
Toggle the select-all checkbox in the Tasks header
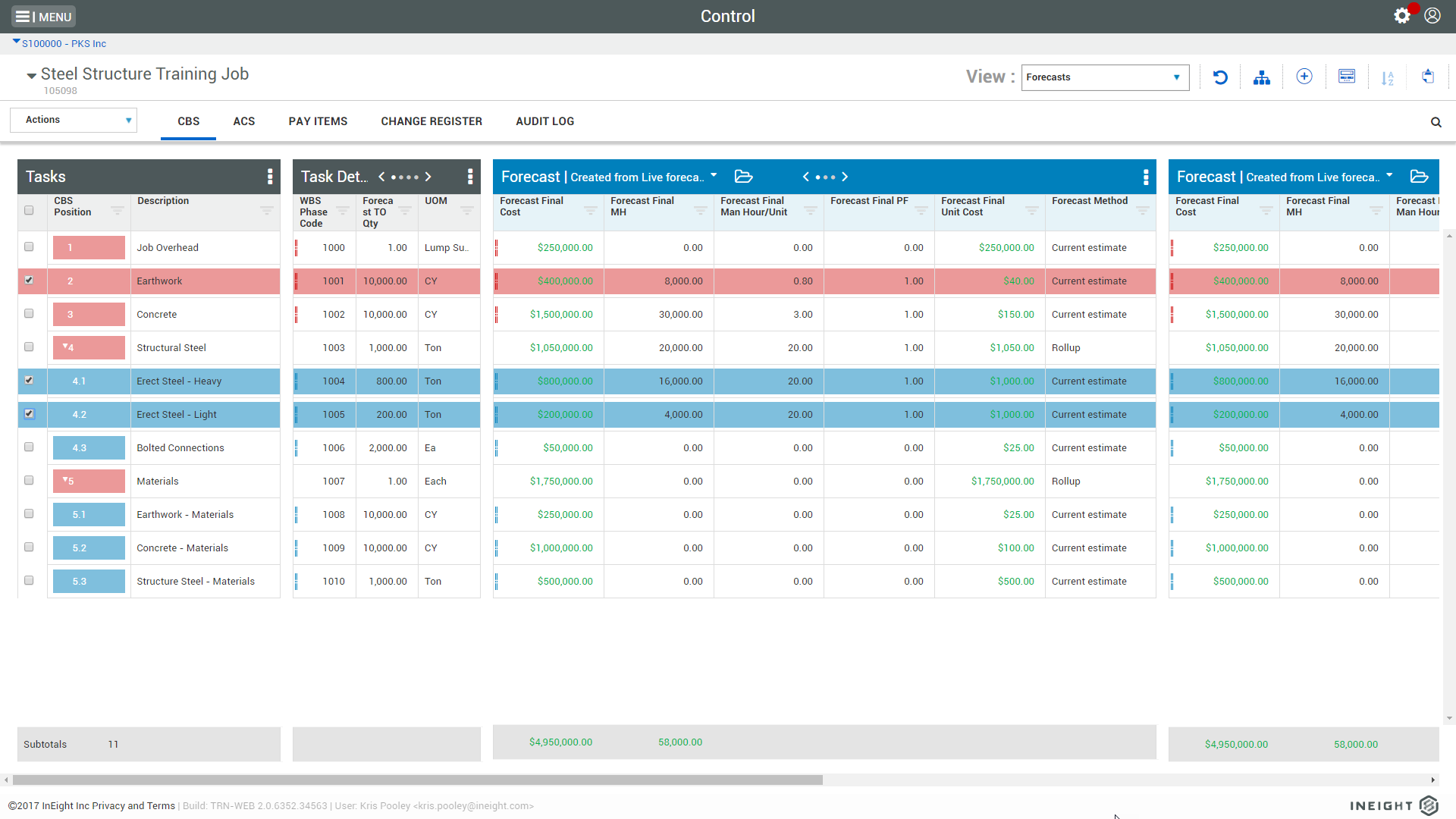point(29,211)
